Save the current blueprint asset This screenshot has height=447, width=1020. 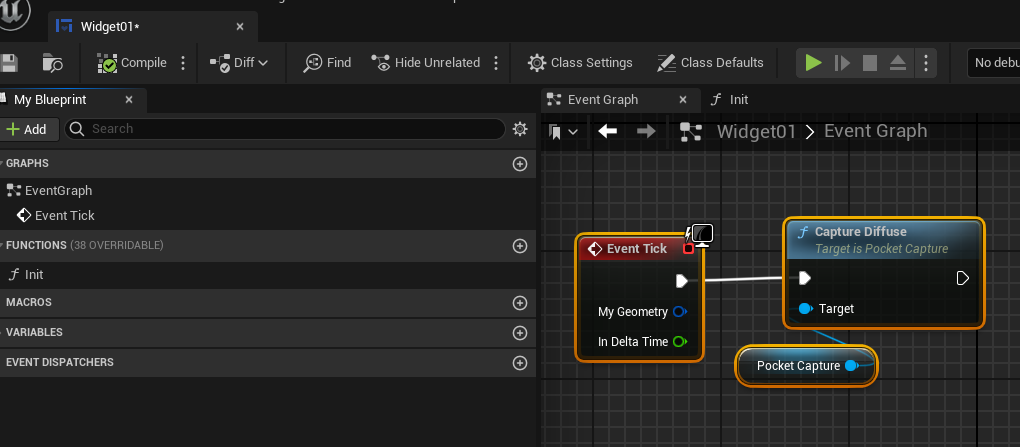click(8, 63)
